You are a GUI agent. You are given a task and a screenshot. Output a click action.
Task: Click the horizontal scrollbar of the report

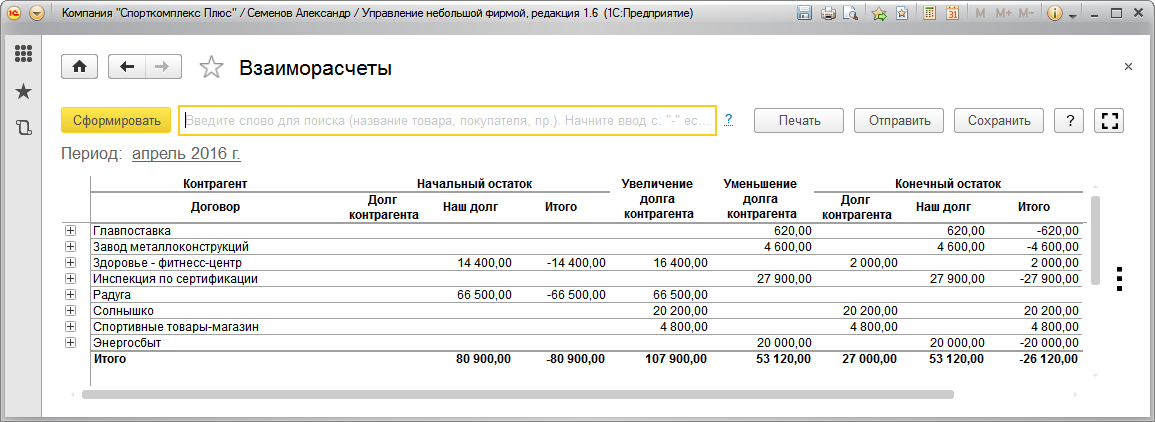click(x=518, y=395)
